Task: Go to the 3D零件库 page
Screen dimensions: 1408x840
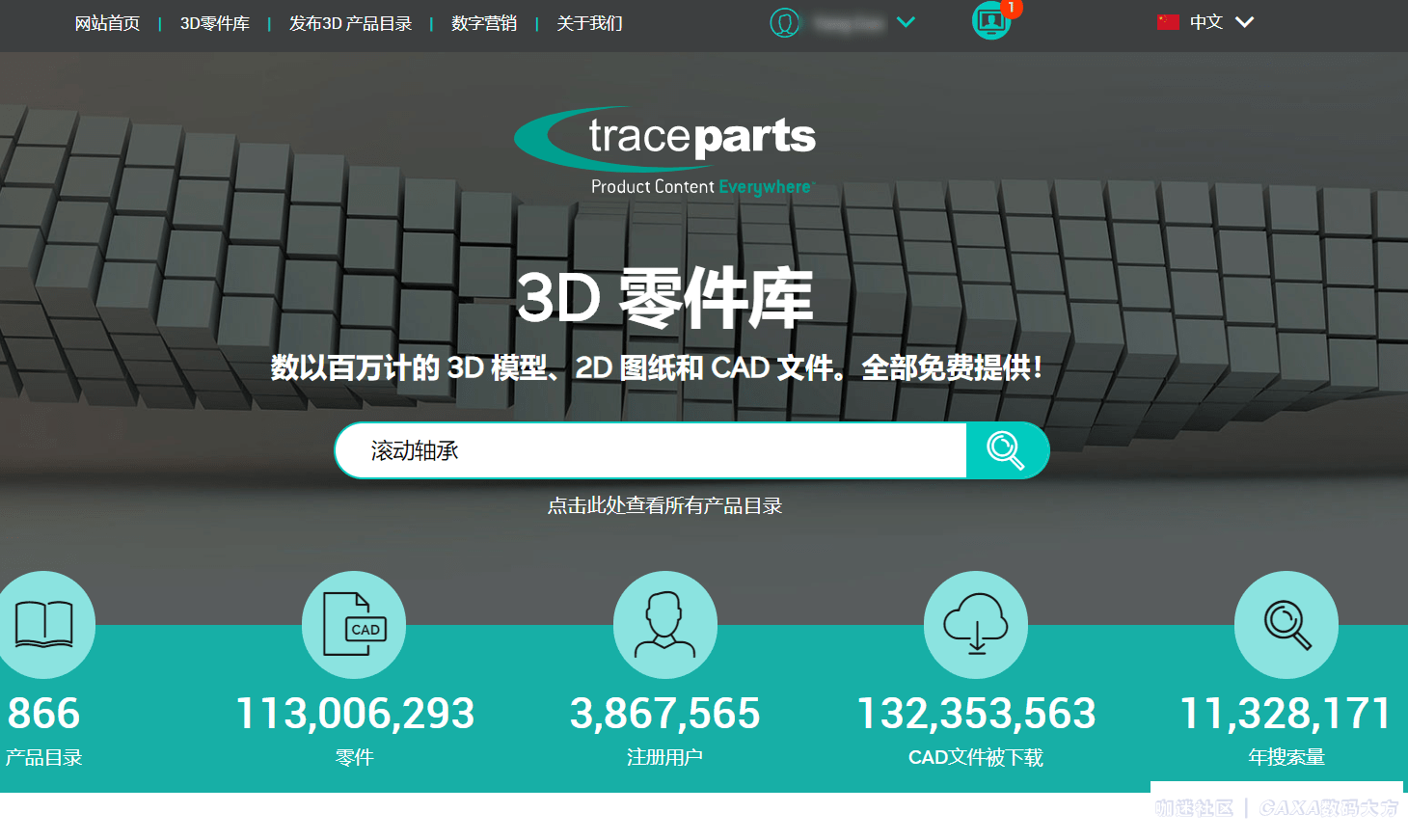Action: pyautogui.click(x=214, y=23)
